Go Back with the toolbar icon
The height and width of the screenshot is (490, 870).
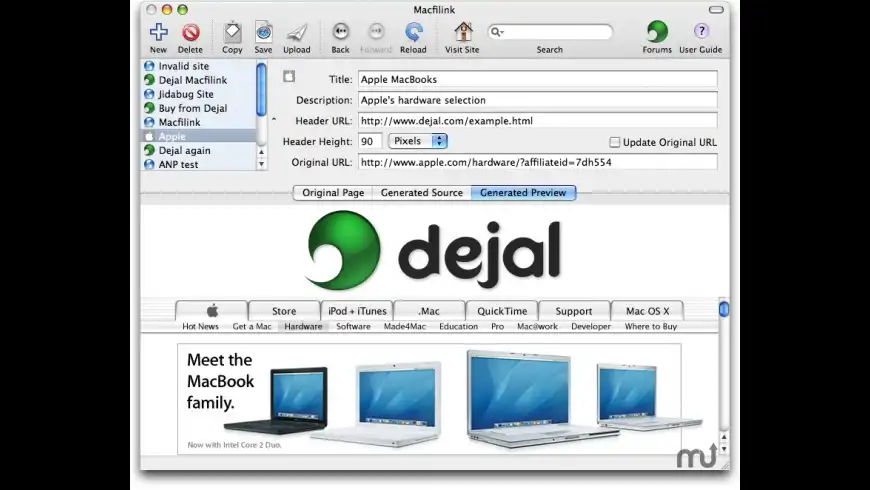(340, 32)
